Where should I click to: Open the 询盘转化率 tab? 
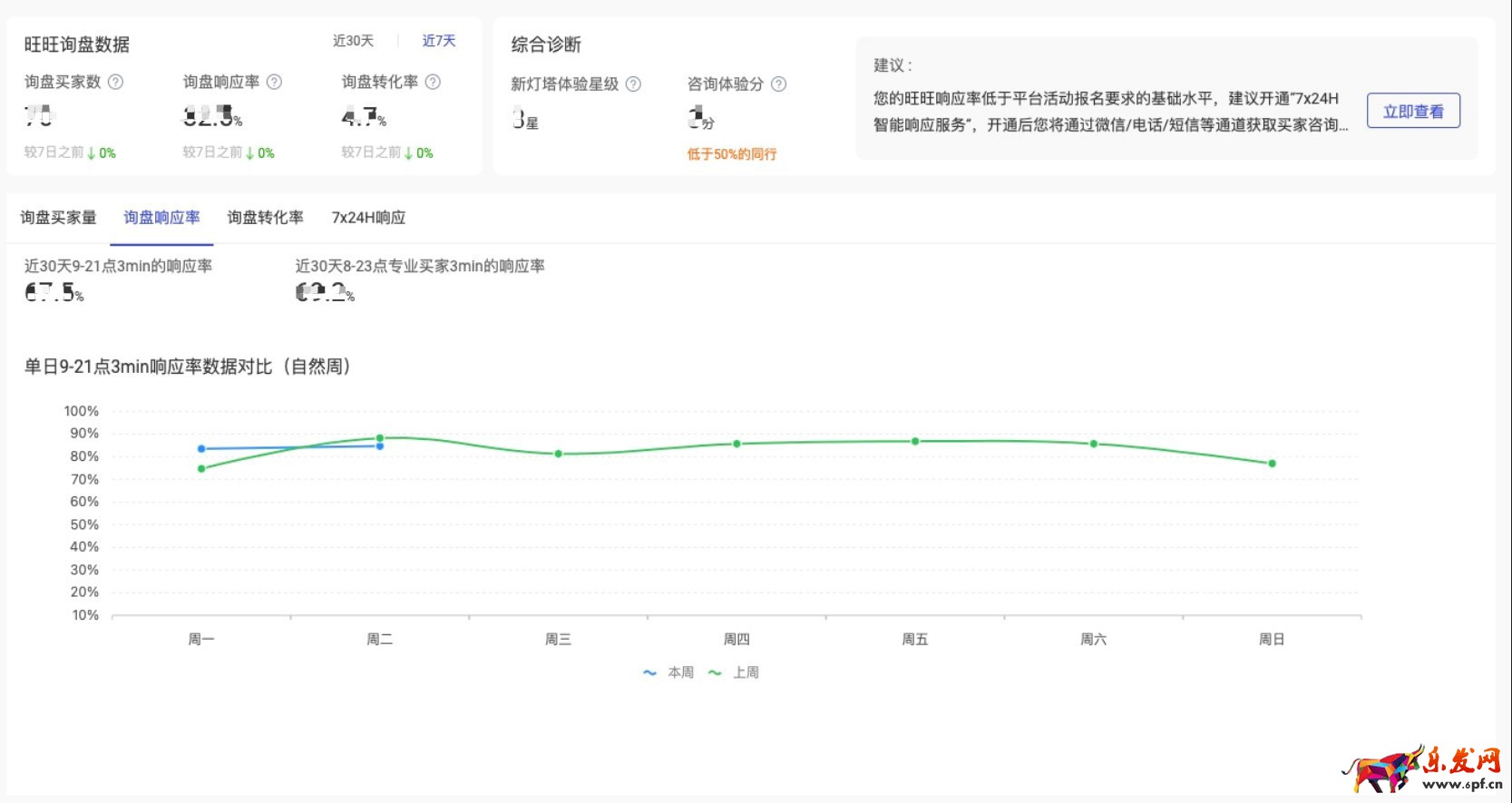(x=265, y=218)
